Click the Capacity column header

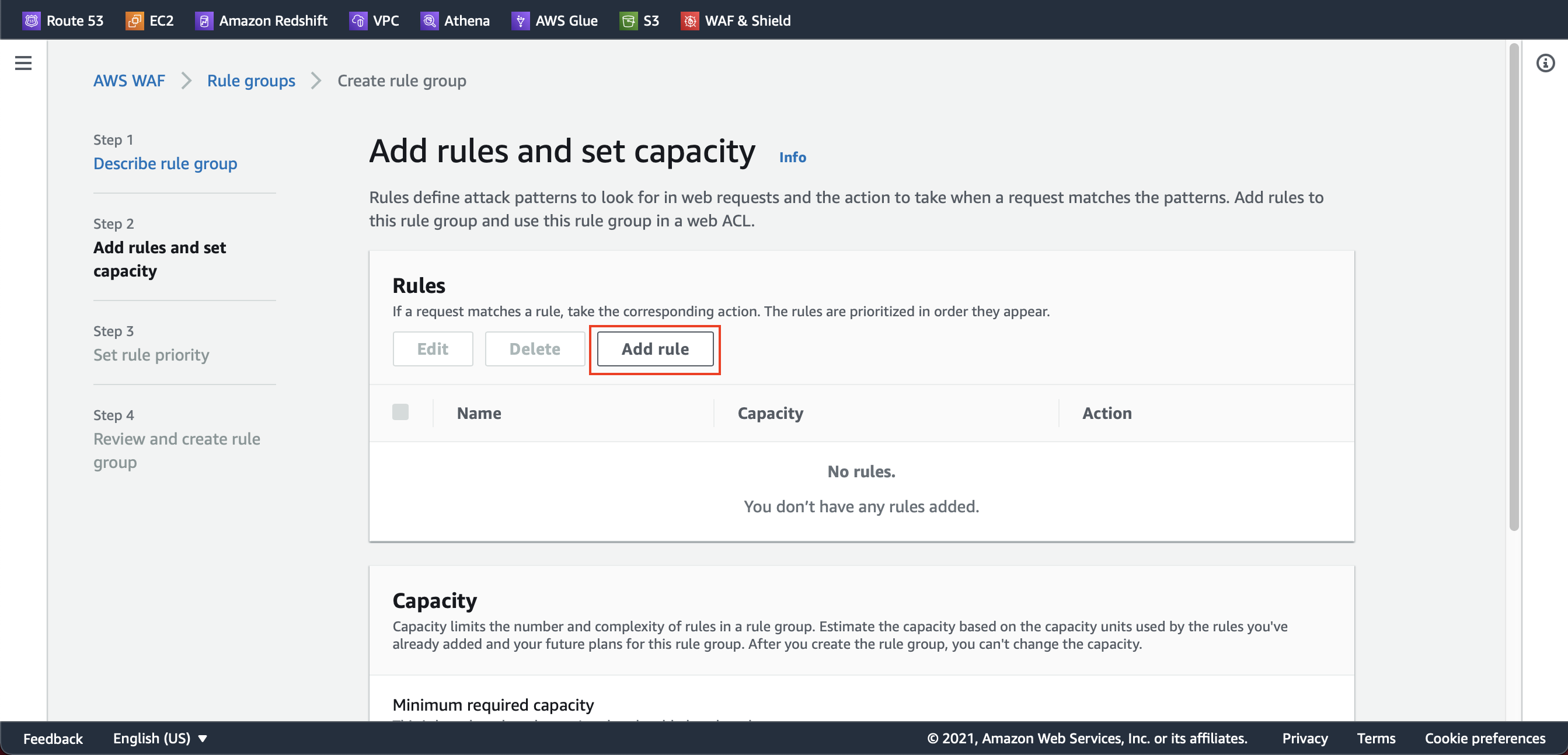point(770,413)
